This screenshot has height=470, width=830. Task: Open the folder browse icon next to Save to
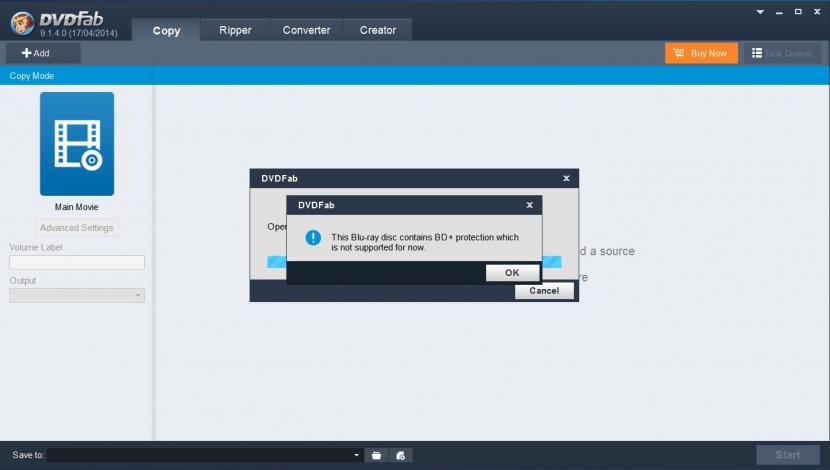(376, 455)
